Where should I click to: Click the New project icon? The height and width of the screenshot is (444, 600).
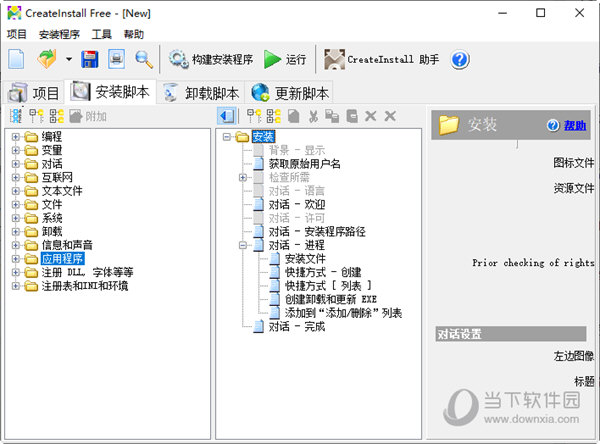tap(16, 60)
